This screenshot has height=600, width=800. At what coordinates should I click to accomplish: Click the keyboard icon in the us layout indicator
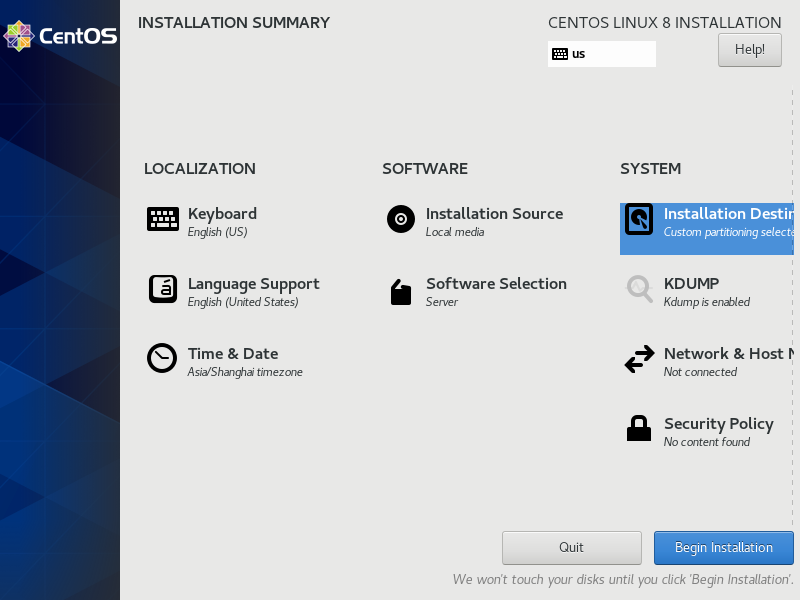560,54
